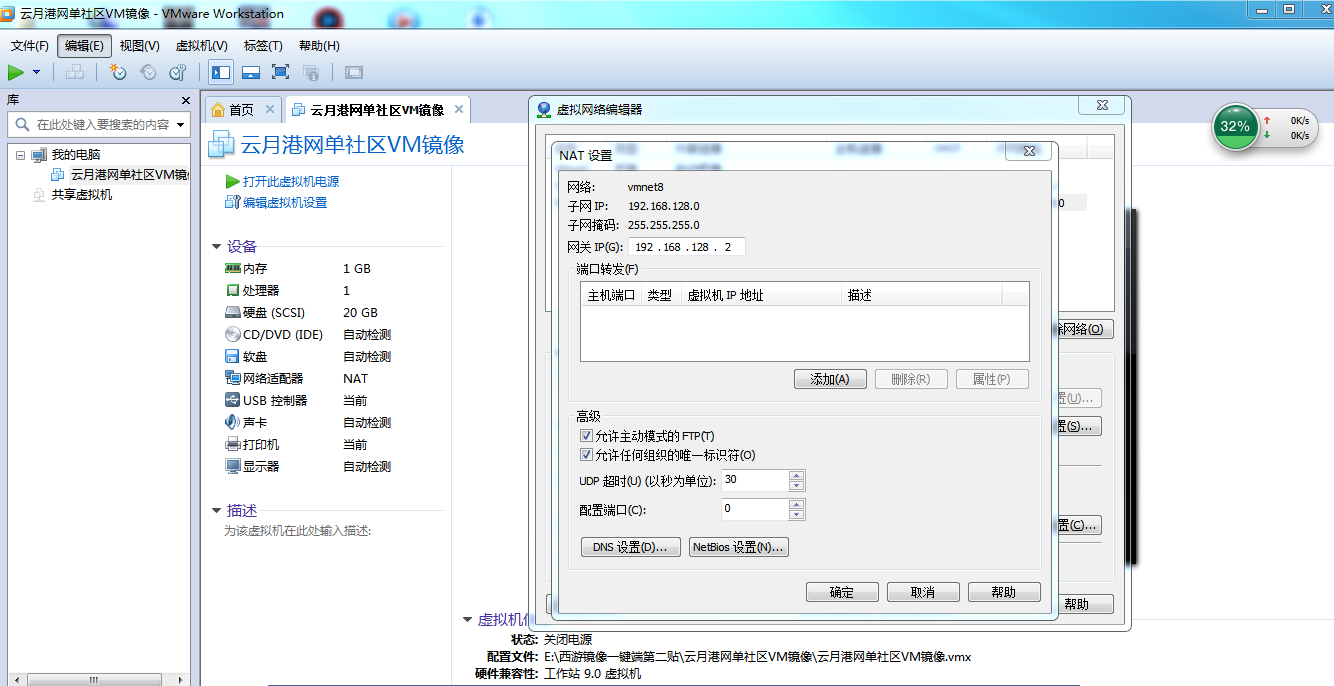Take a snapshot with the toolbar clock icon

[118, 72]
